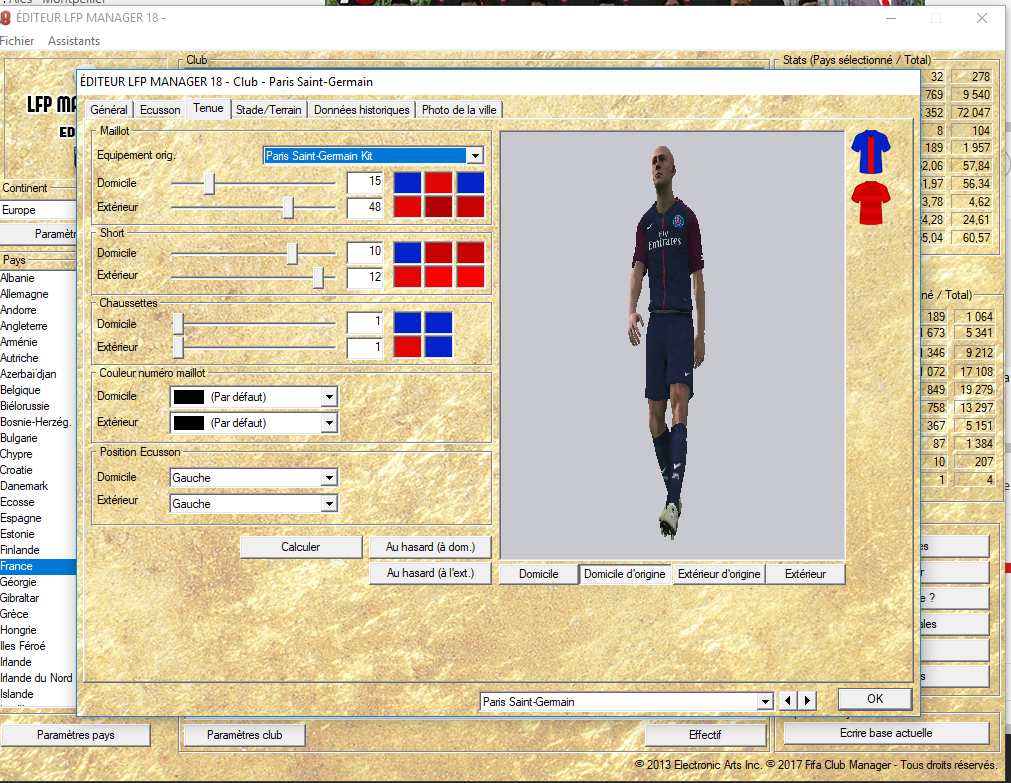Click Paramètres pays button
This screenshot has height=783, width=1011.
[x=75, y=735]
